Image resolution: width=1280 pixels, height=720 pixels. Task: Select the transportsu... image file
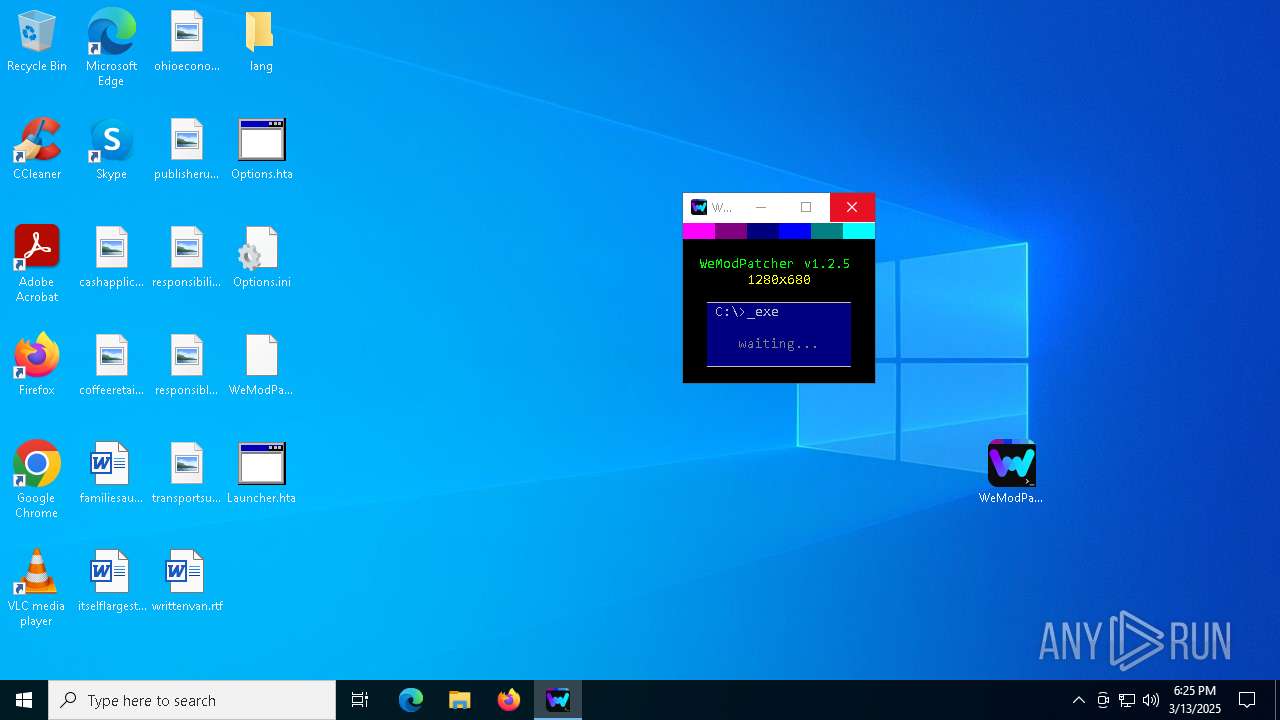pos(187,474)
